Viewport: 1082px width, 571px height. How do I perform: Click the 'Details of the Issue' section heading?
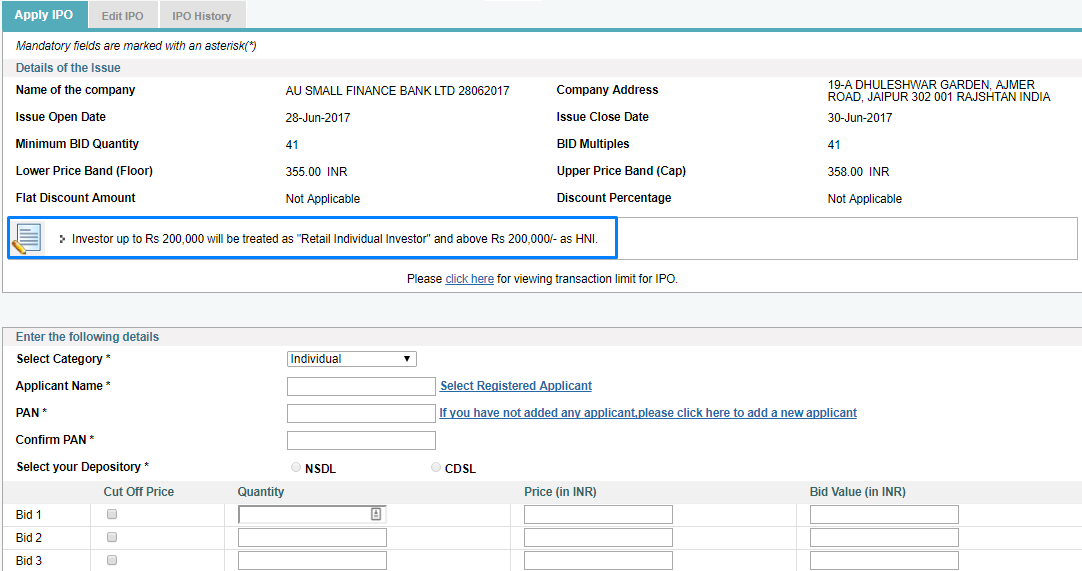(x=68, y=68)
